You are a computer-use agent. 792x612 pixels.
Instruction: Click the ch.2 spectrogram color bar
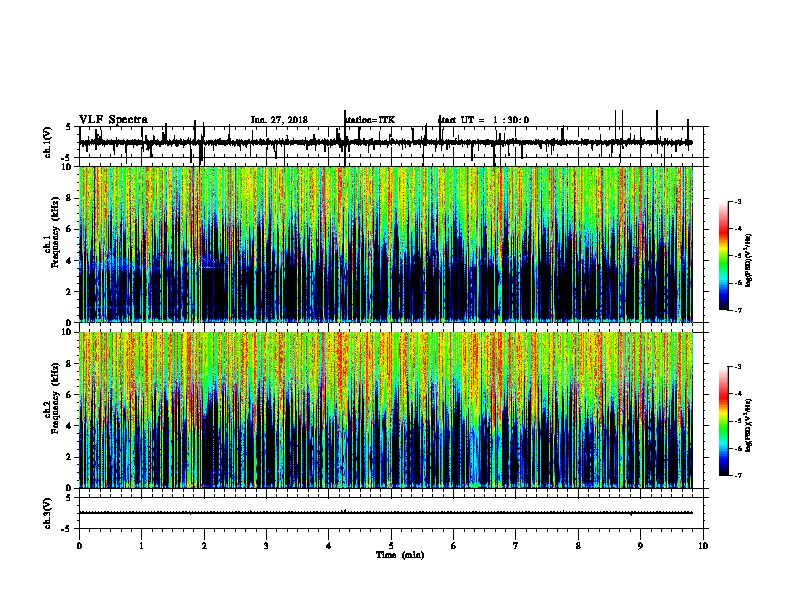[x=723, y=421]
